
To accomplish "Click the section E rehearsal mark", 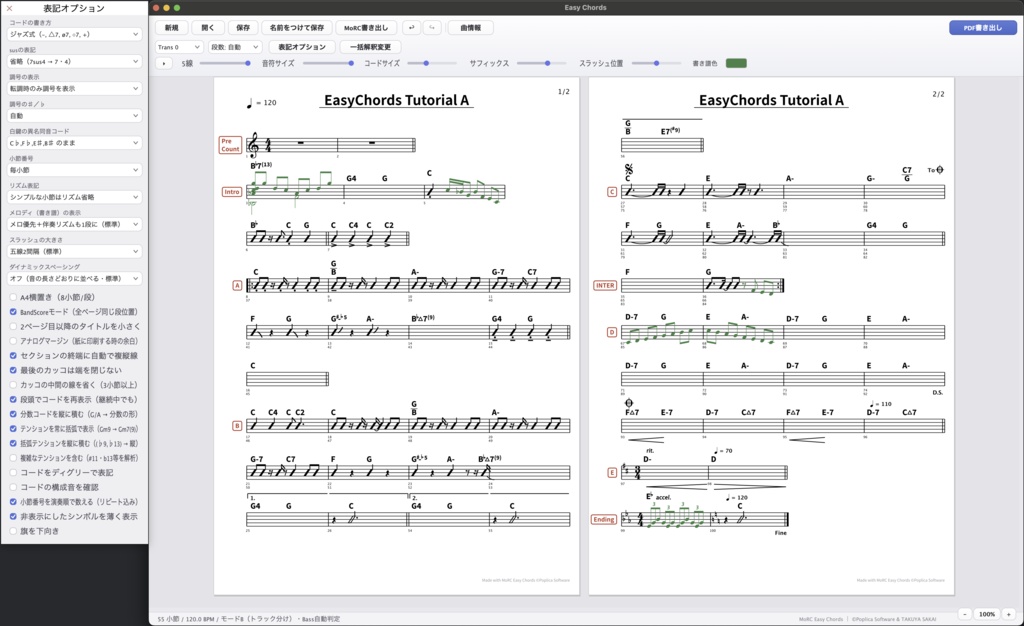I will [612, 473].
